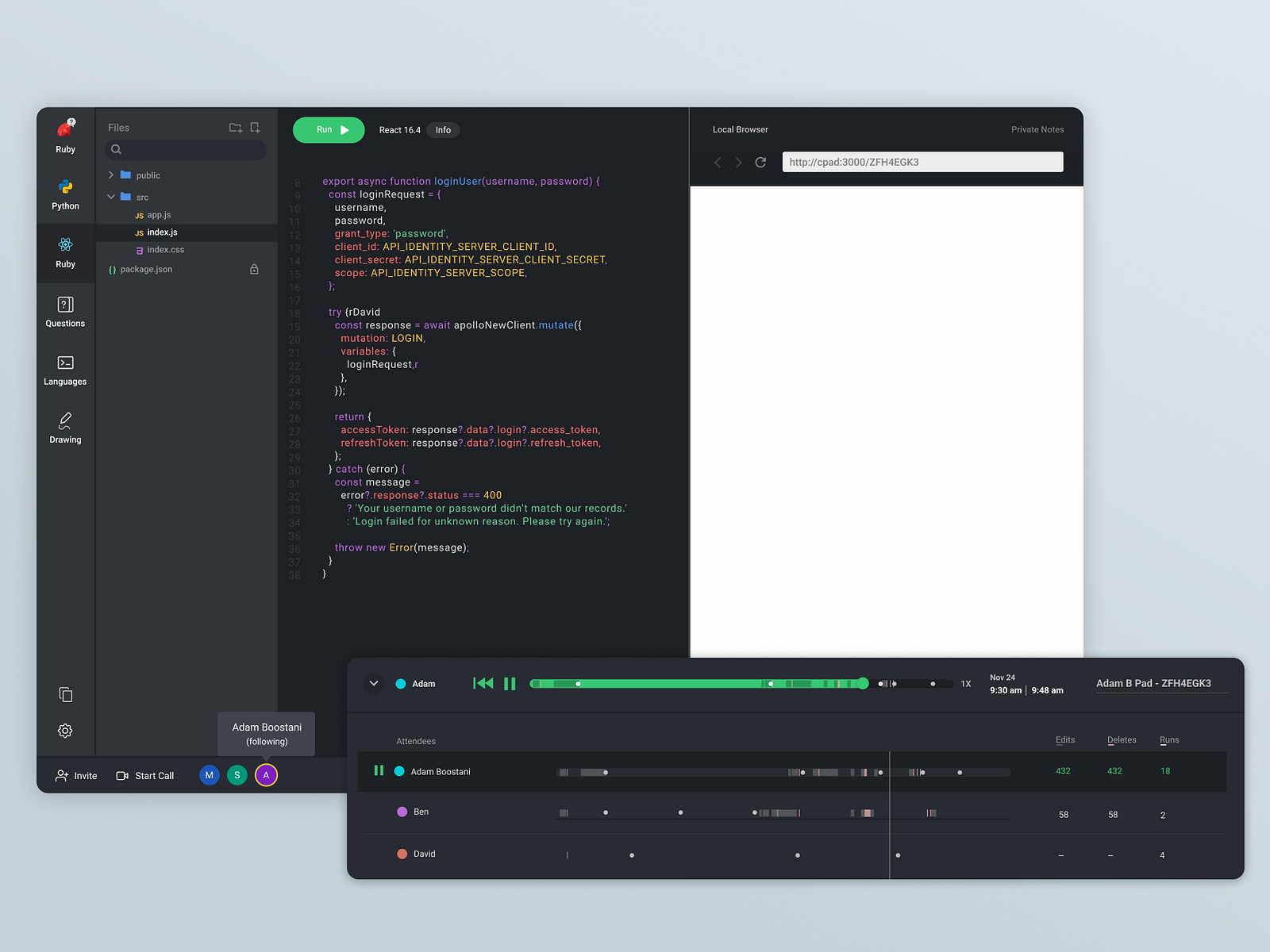Open the Languages panel

pyautogui.click(x=64, y=369)
